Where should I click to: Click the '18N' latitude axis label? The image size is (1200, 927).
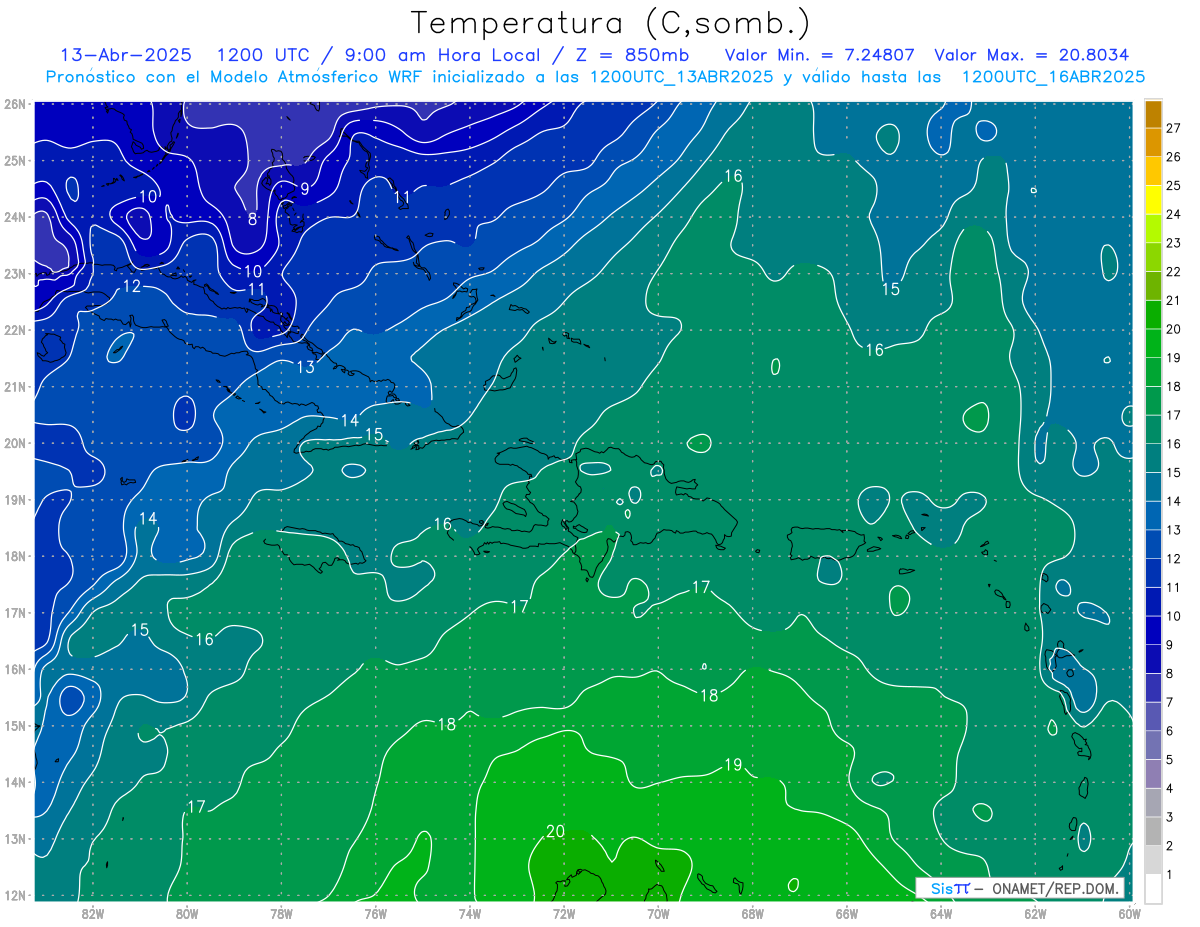coord(14,556)
